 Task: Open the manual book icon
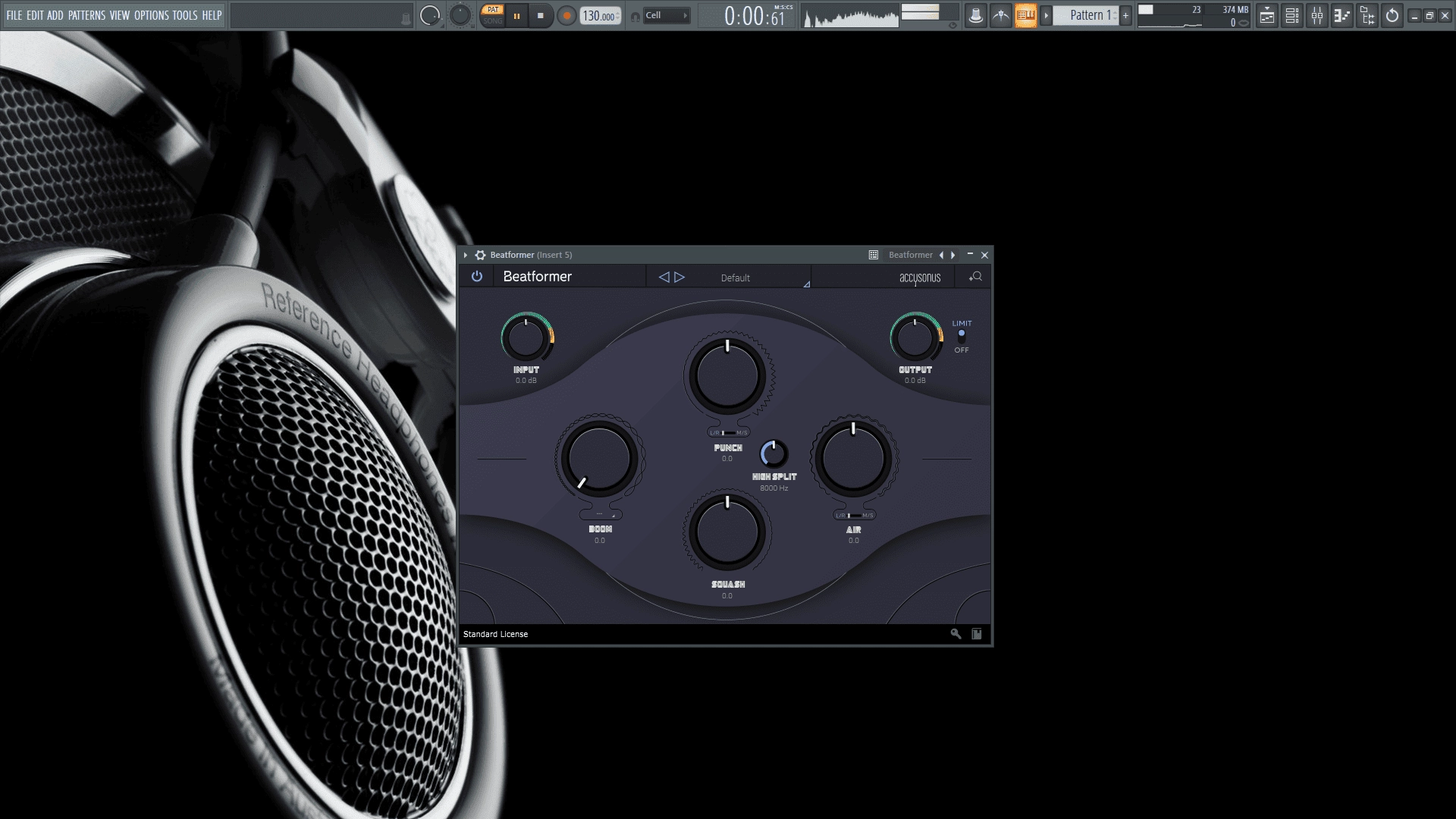pos(977,634)
